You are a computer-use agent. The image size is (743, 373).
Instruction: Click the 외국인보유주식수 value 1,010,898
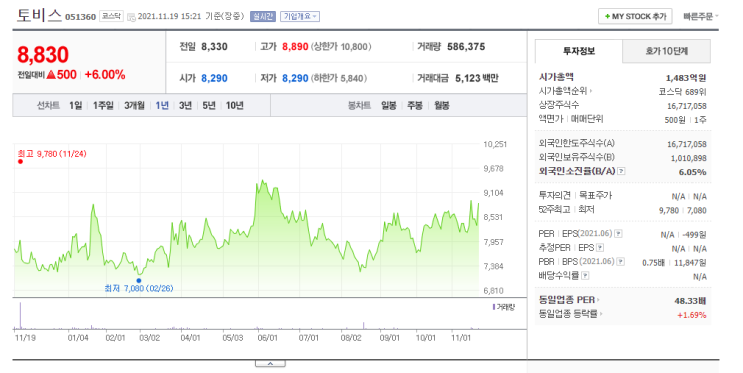point(689,158)
